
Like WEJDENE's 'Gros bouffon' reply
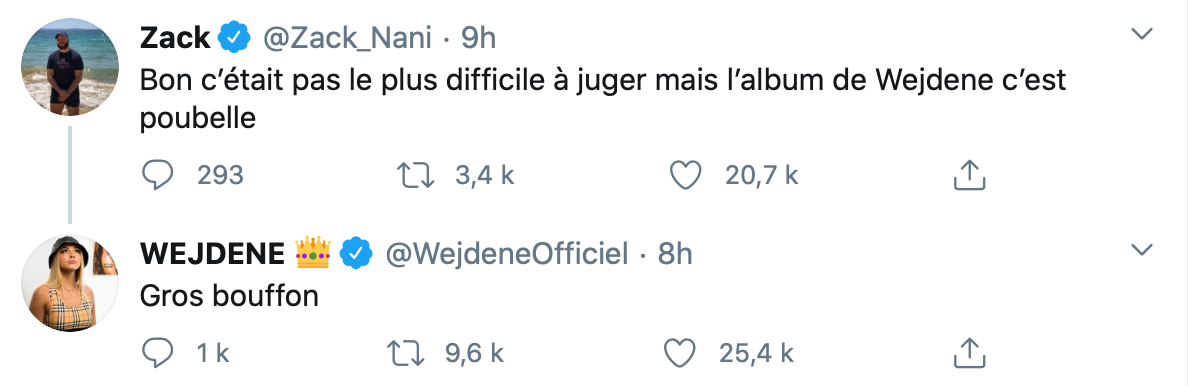click(x=679, y=352)
